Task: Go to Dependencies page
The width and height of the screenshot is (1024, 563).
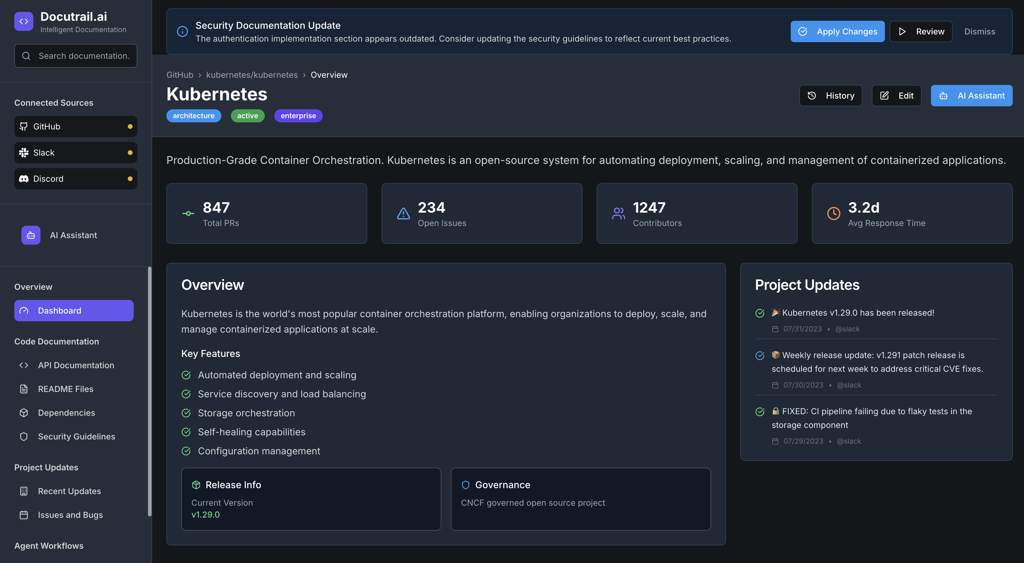Action: 74,413
